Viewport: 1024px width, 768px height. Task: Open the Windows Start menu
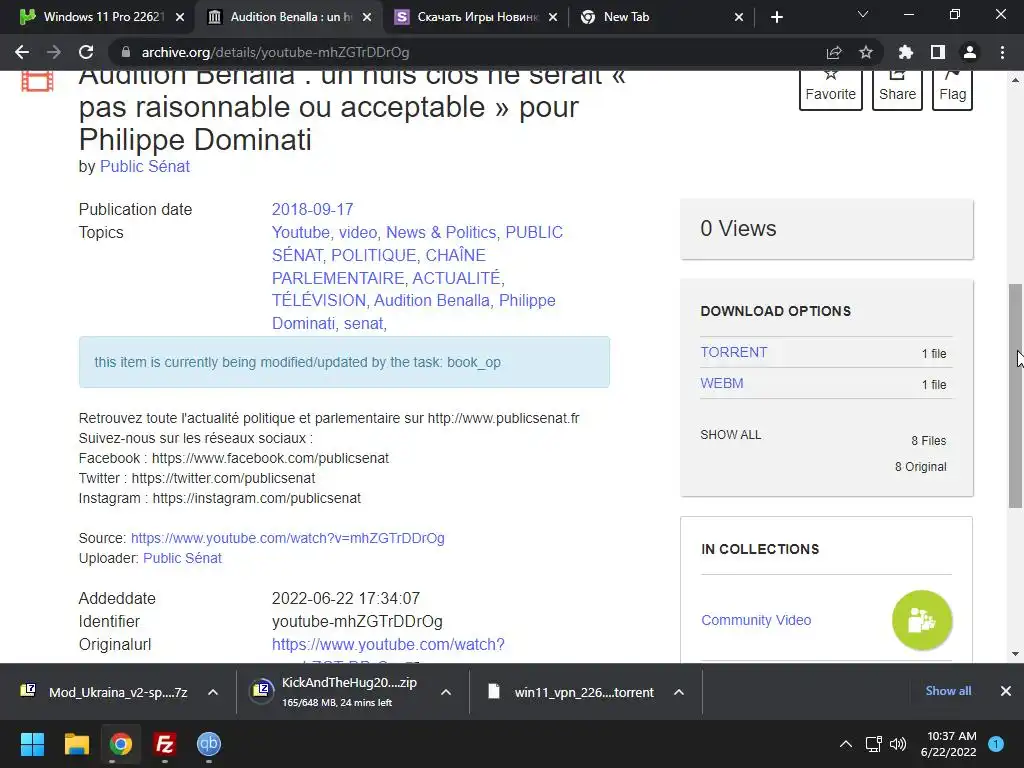pyautogui.click(x=32, y=744)
